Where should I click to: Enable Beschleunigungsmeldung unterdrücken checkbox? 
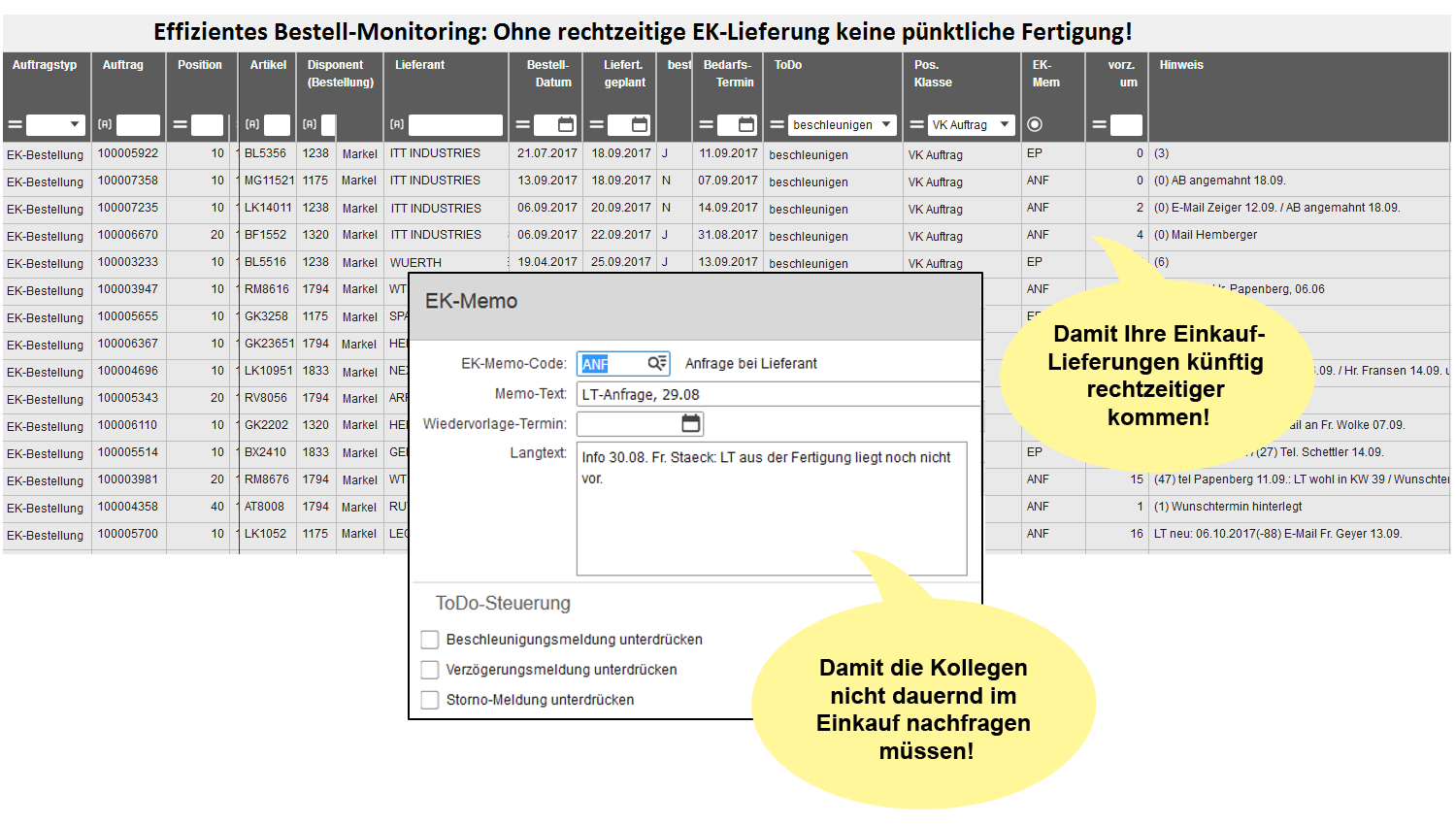[x=430, y=640]
